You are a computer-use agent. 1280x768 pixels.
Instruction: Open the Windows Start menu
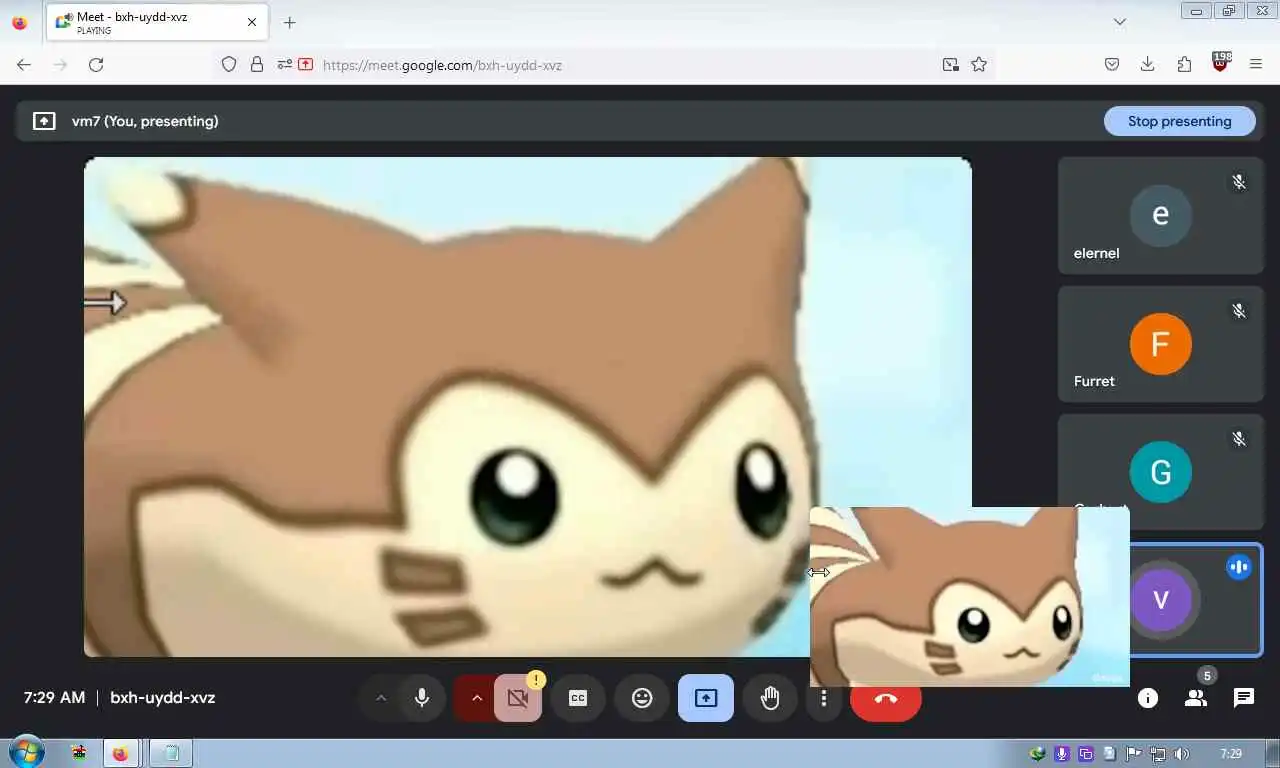point(25,752)
